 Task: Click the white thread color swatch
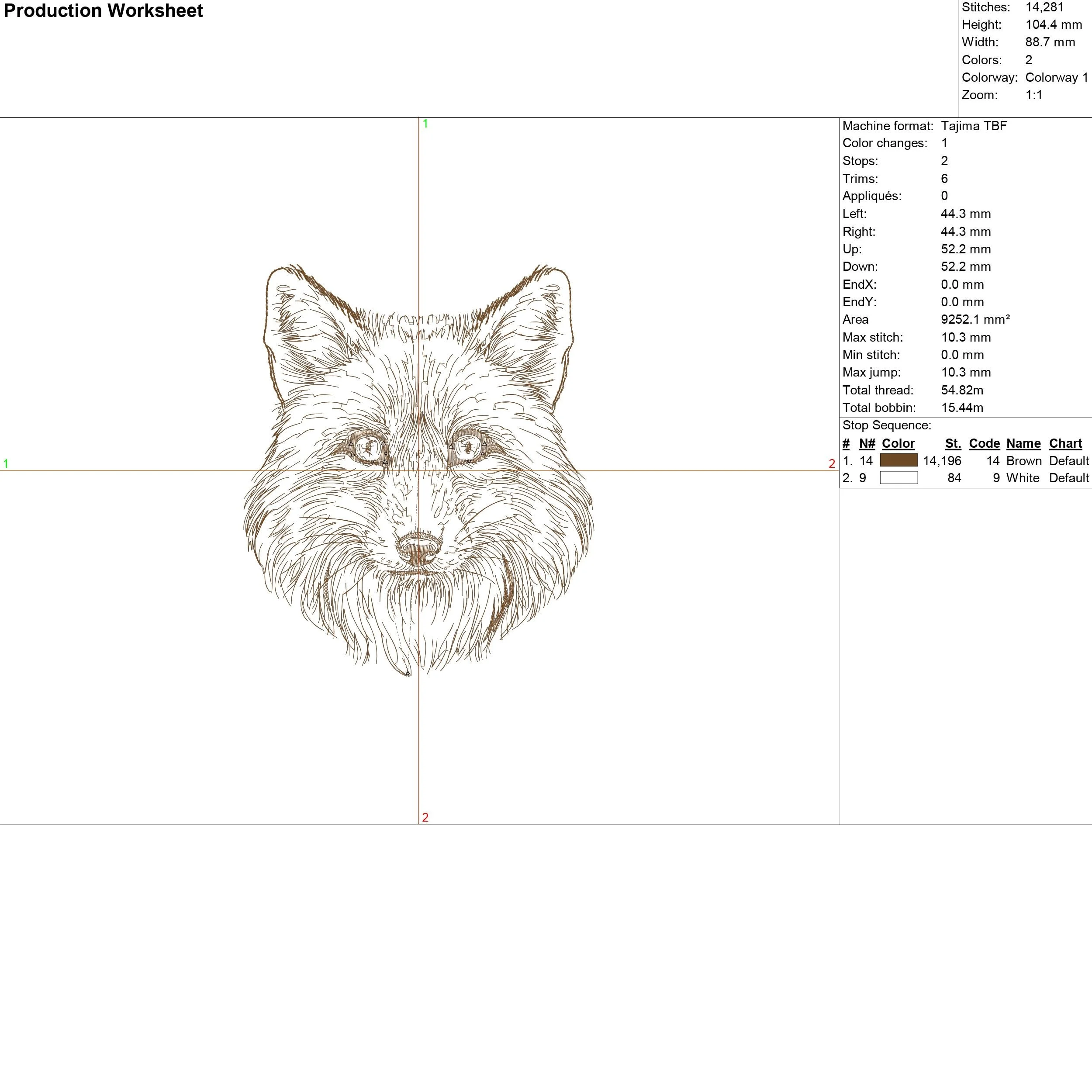[x=898, y=478]
